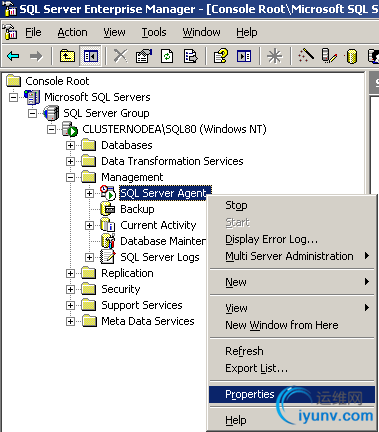
Task: Click the Run a Wizard wand icon
Action: (305, 55)
